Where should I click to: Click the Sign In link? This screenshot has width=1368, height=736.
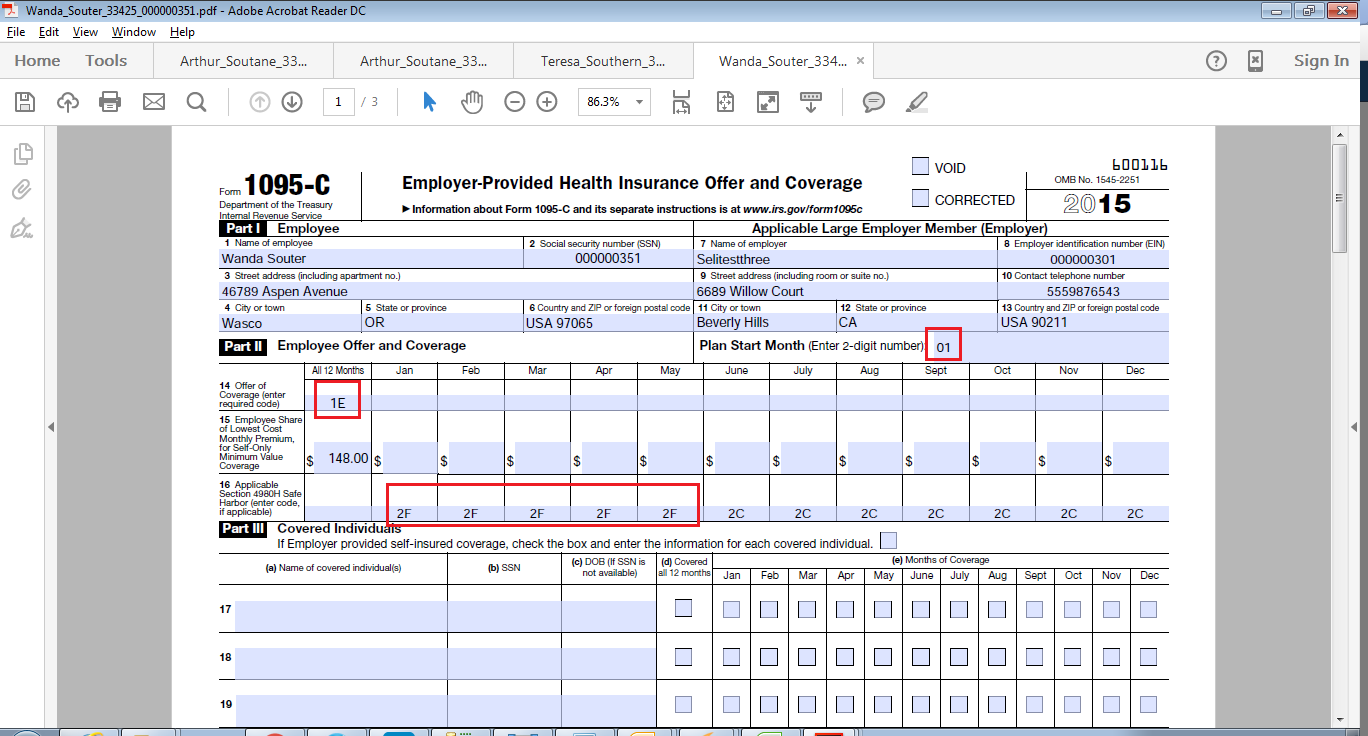coord(1320,61)
